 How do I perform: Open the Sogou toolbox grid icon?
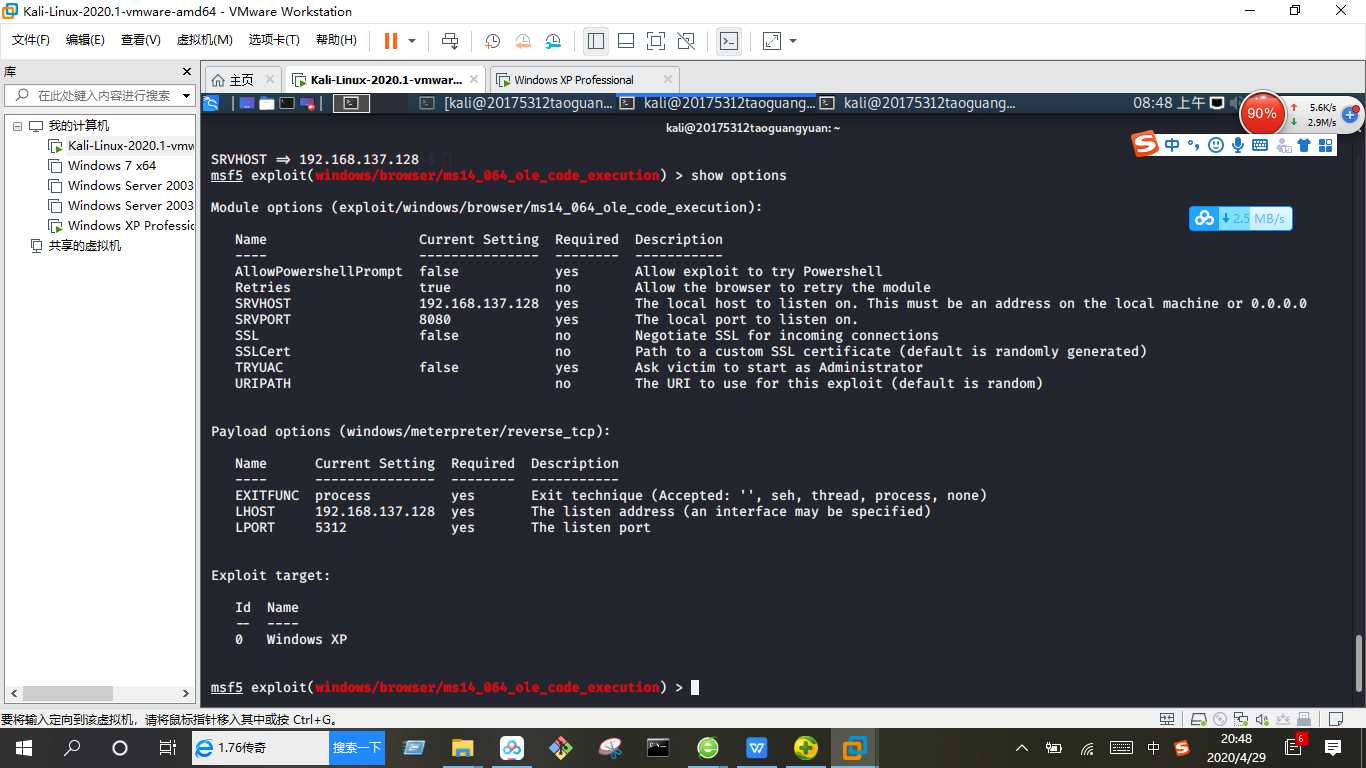pos(1325,145)
